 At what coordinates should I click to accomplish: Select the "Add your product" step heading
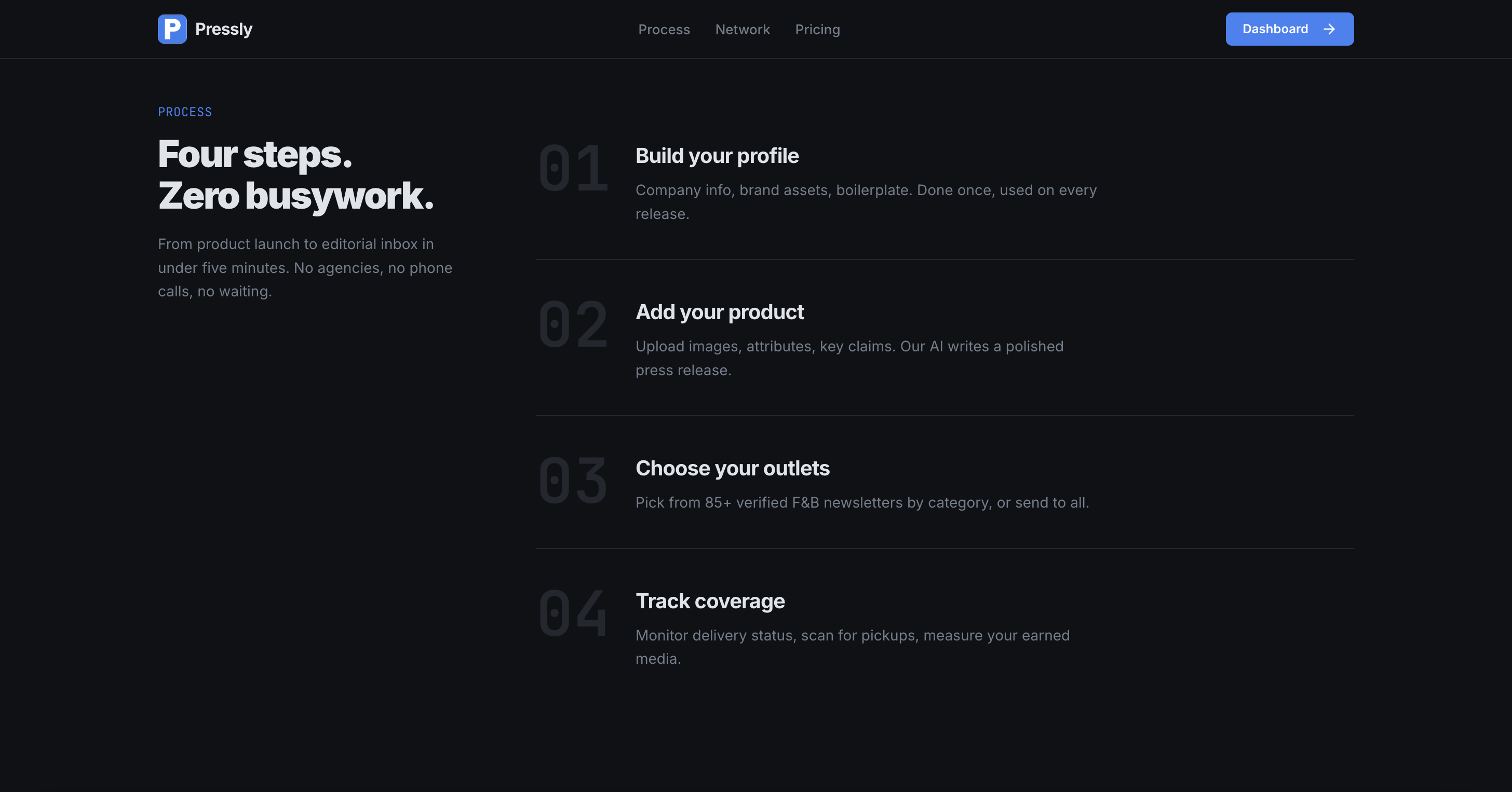(720, 312)
